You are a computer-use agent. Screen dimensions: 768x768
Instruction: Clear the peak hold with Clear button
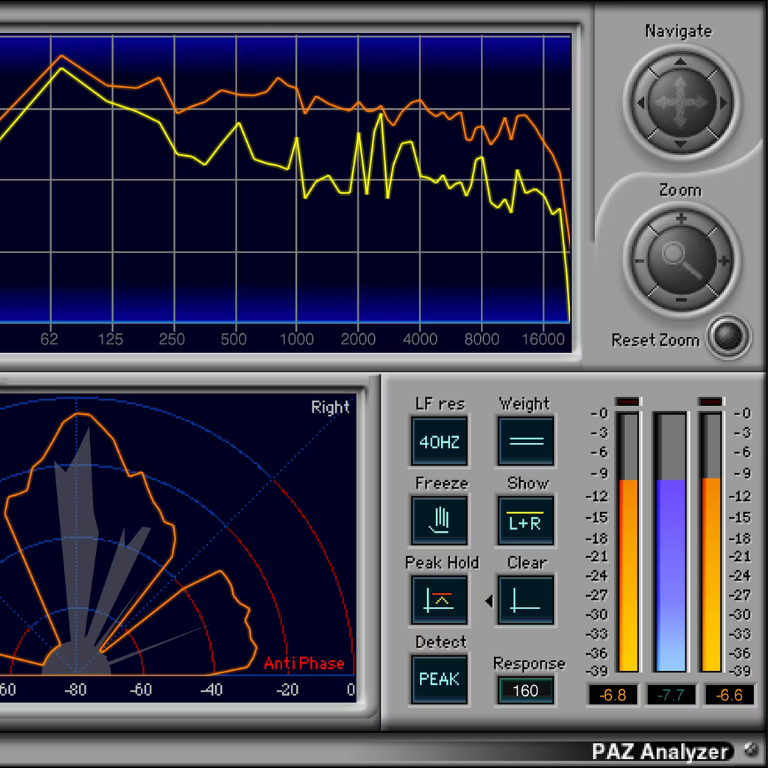coord(525,599)
